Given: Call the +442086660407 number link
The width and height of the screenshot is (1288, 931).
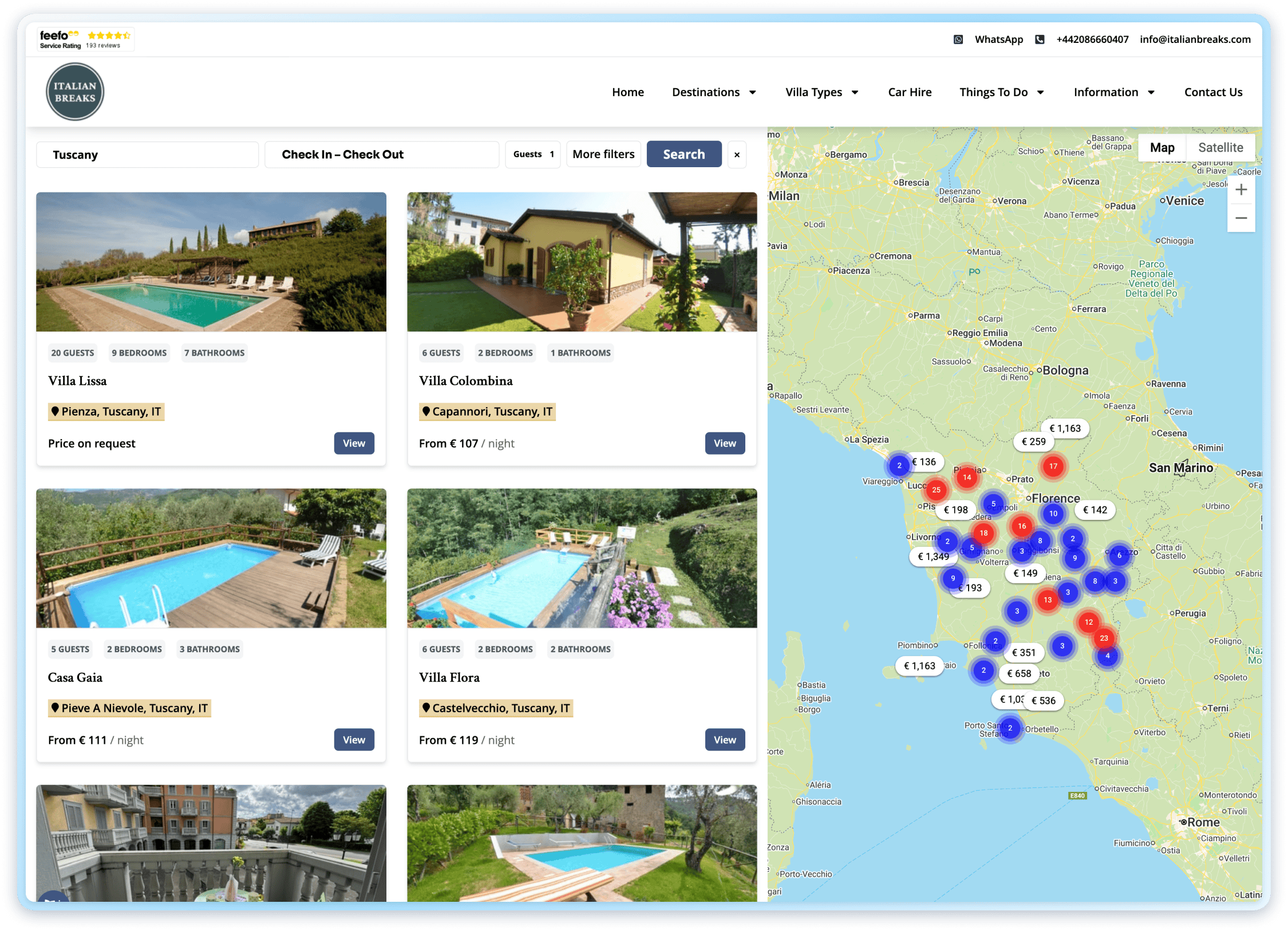Looking at the screenshot, I should click(x=1092, y=40).
